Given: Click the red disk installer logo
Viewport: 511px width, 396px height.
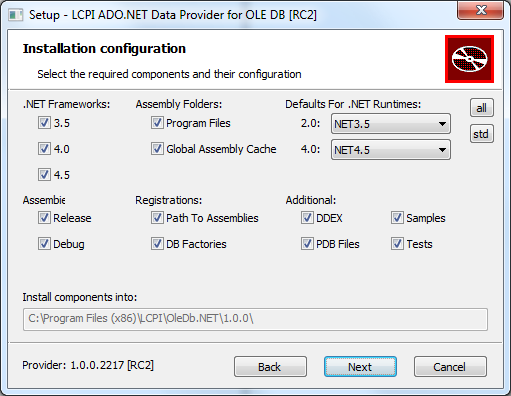Looking at the screenshot, I should pos(469,59).
